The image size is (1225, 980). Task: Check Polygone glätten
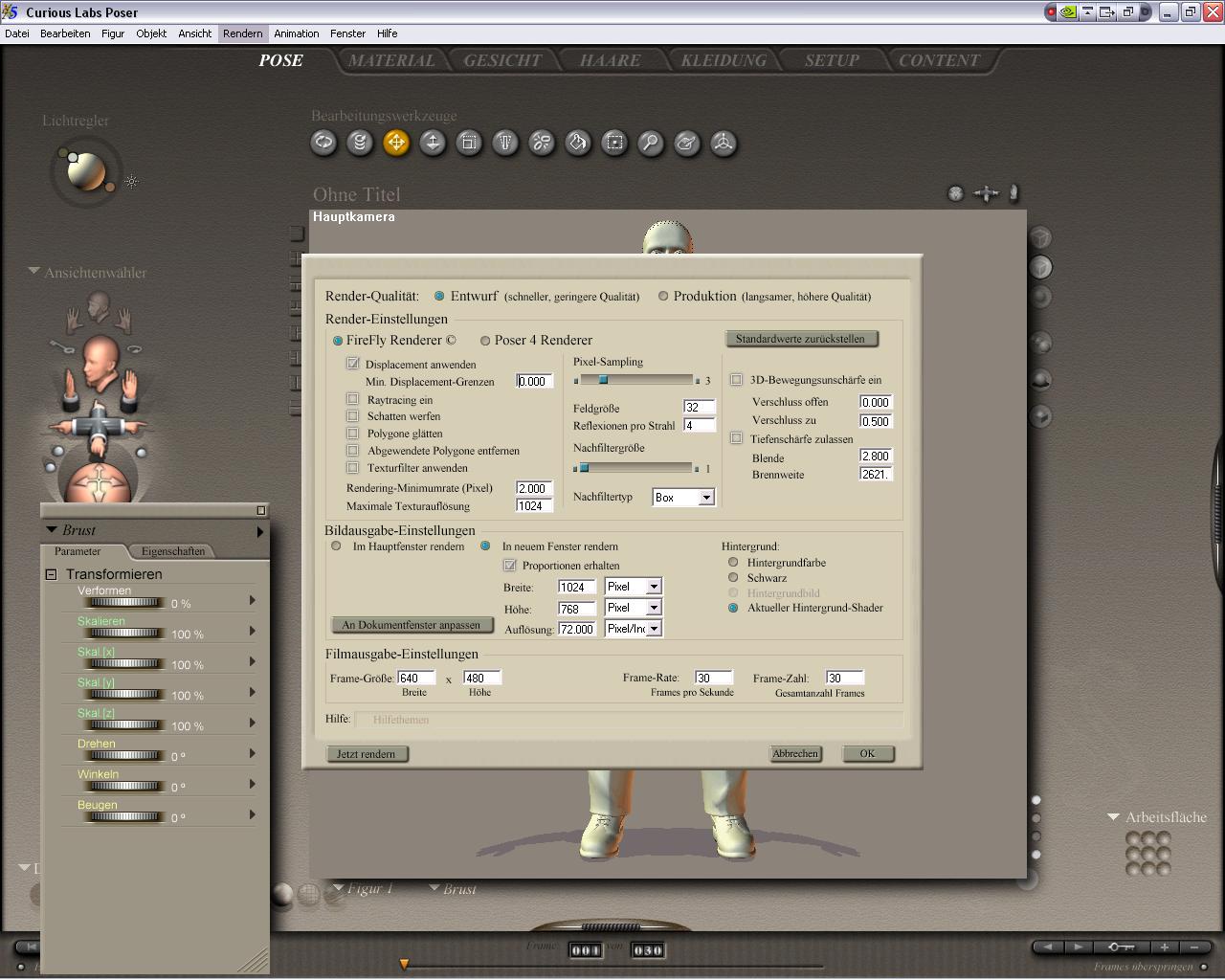(353, 434)
